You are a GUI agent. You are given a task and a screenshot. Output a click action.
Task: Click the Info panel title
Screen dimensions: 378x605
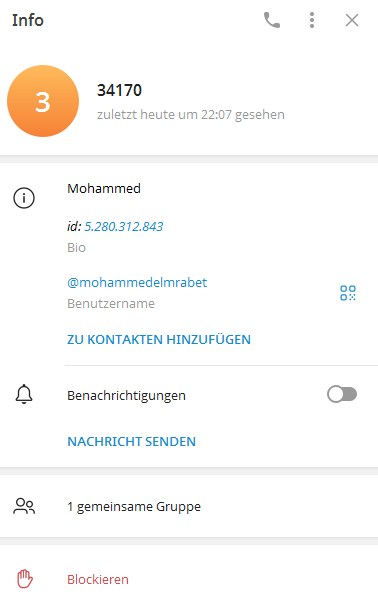click(x=28, y=20)
